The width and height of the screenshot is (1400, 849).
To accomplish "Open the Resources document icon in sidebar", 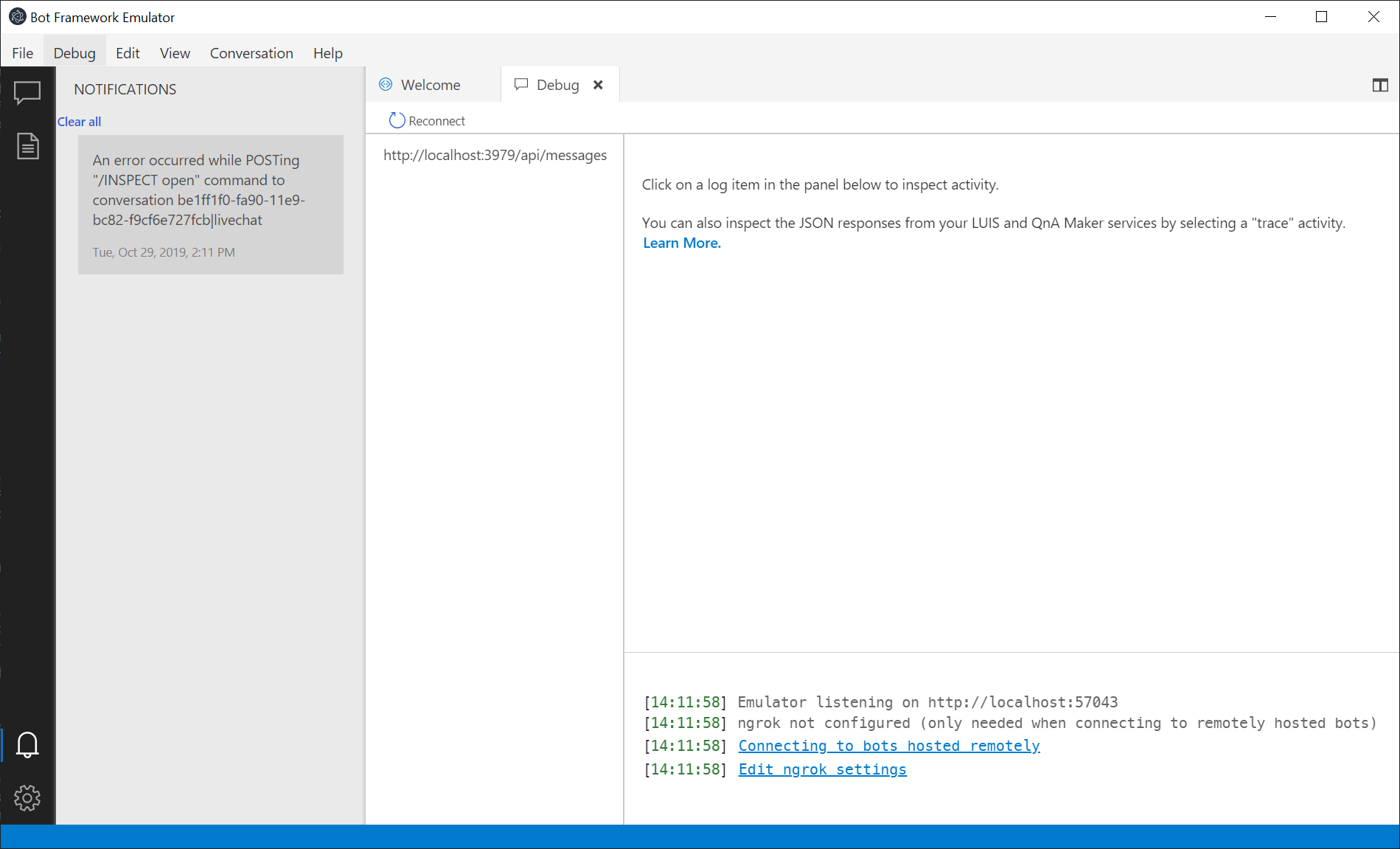I will [x=27, y=146].
